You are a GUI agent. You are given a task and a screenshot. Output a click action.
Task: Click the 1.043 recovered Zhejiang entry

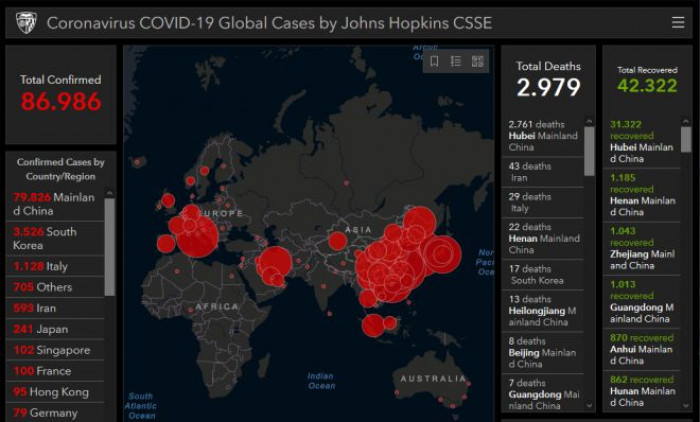642,248
